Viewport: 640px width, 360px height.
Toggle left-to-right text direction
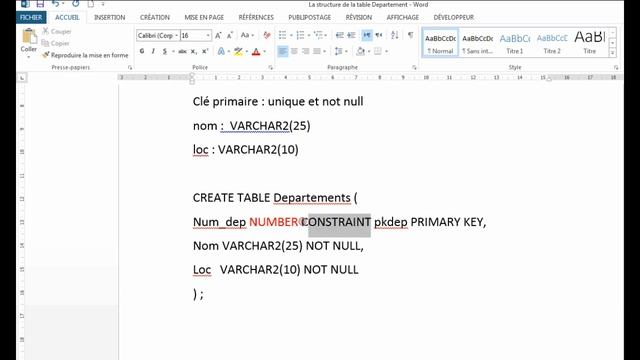[x=367, y=36]
